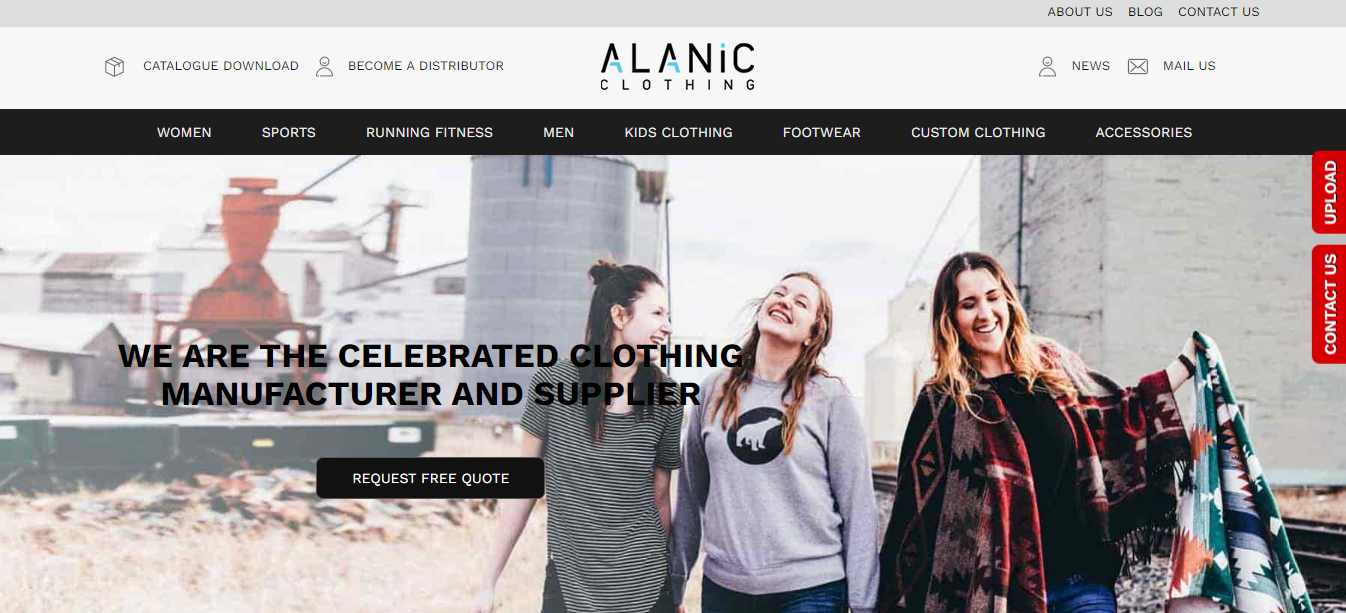Screen dimensions: 1346x613
Task: Open the Sports category
Action: click(x=289, y=132)
